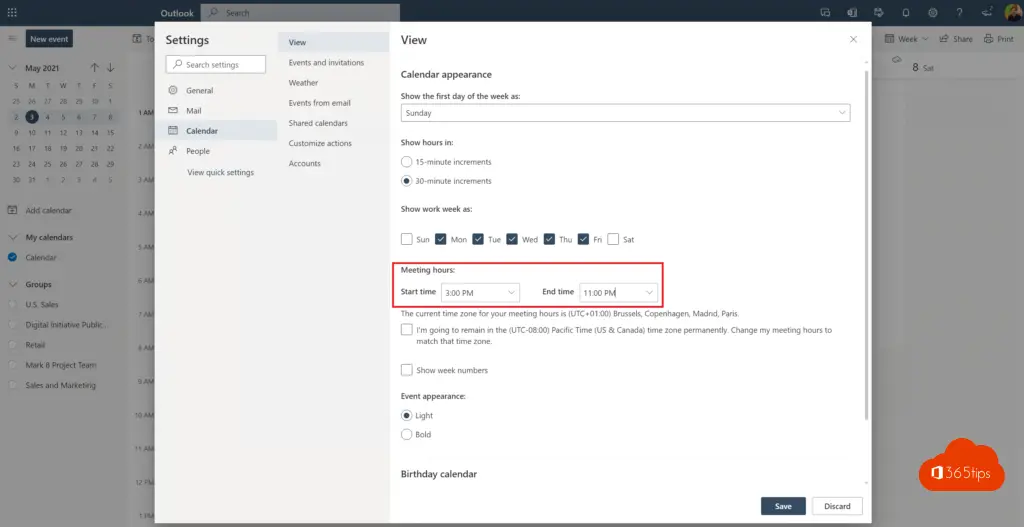Click the help question mark icon
This screenshot has height=527, width=1024.
(959, 12)
